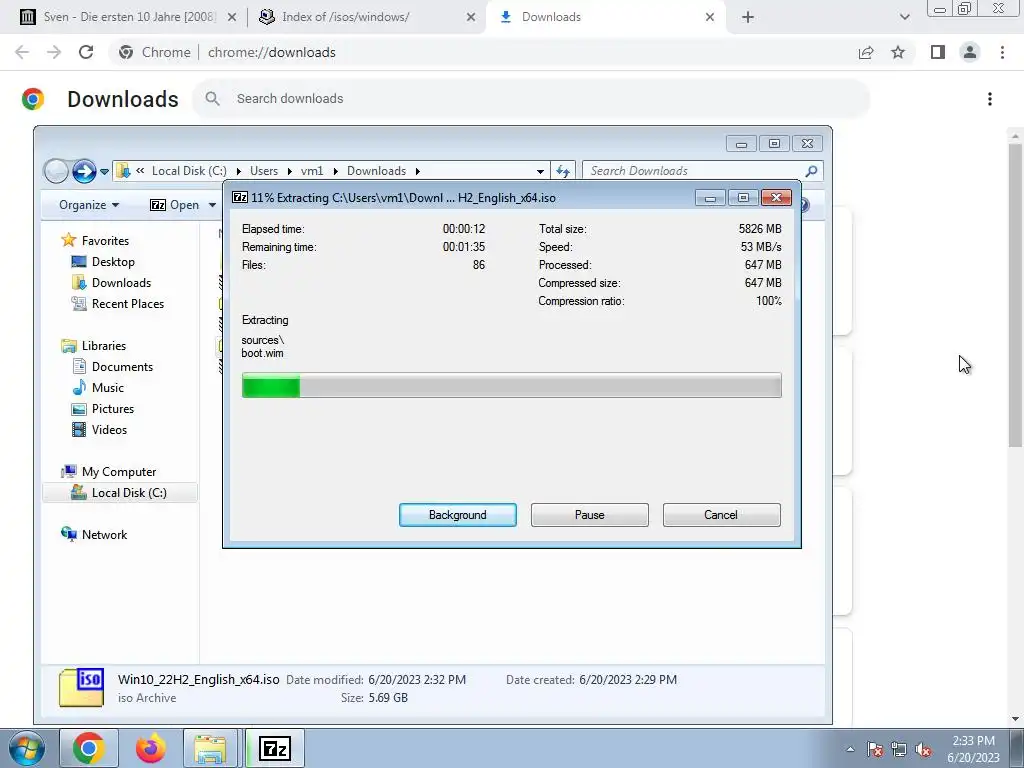Click the Background button in 7-Zip dialog
Screen dimensions: 1024x768
[457, 515]
